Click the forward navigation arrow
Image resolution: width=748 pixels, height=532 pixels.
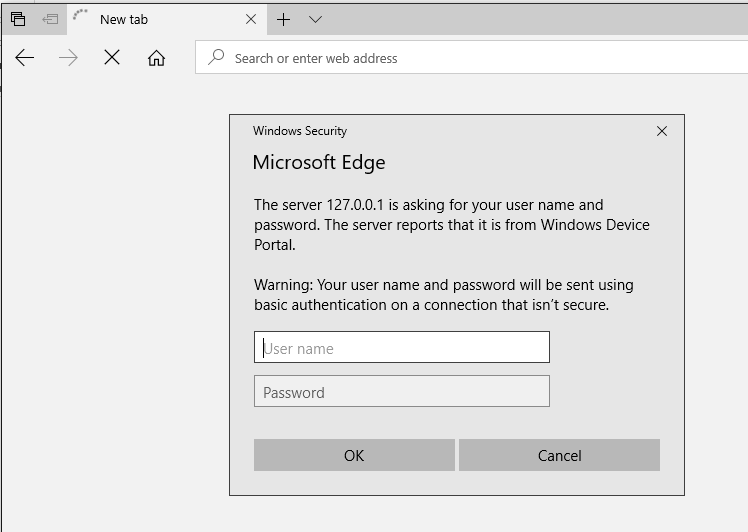68,58
